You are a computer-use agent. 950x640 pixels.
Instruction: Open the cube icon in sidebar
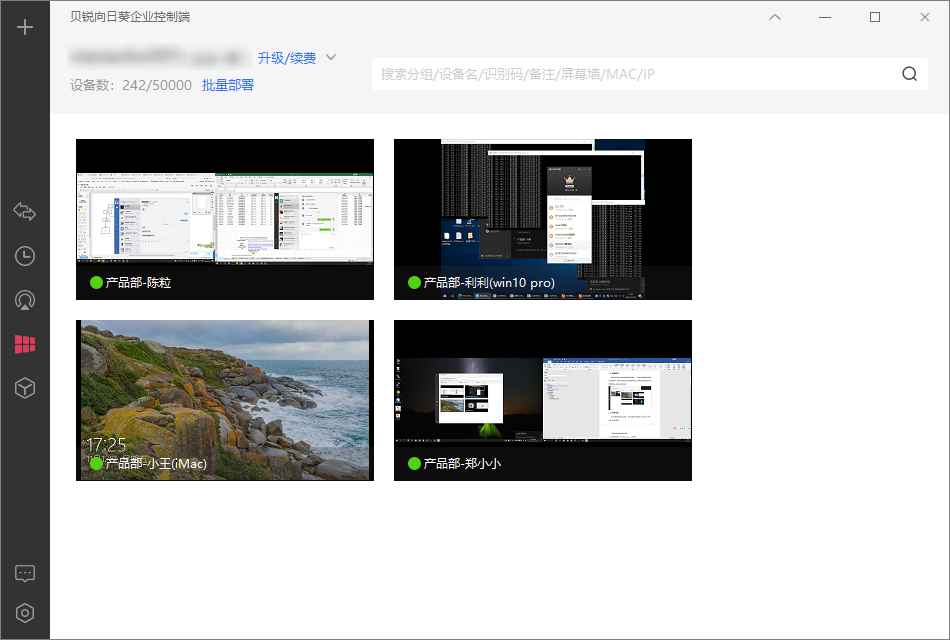click(25, 388)
